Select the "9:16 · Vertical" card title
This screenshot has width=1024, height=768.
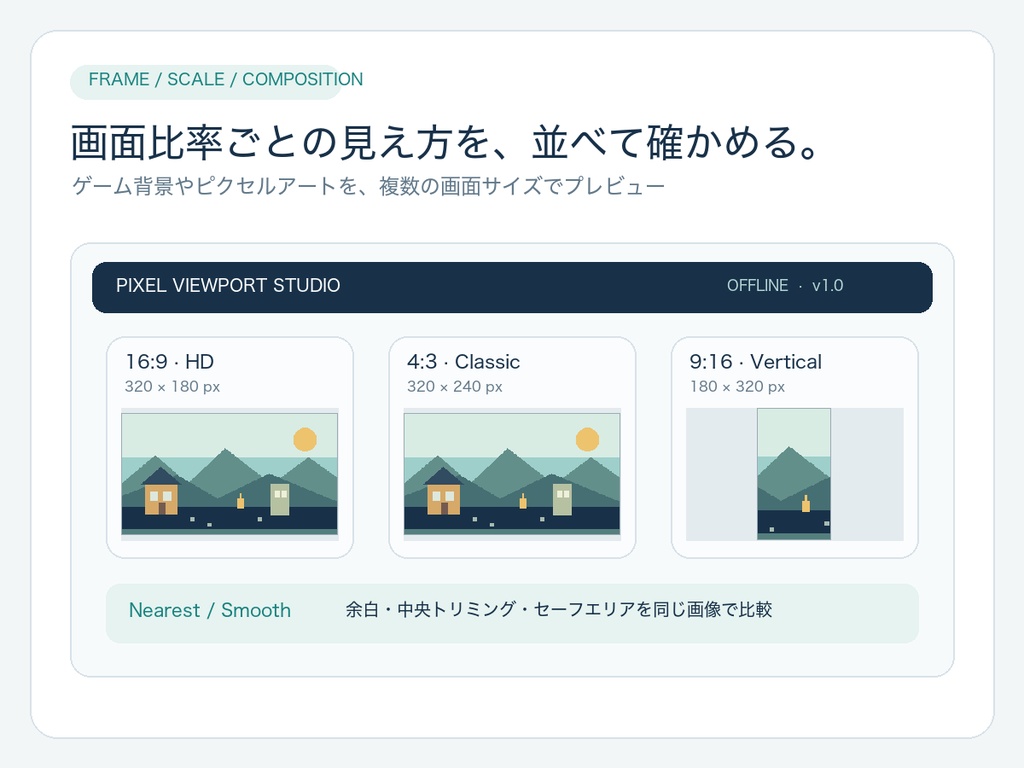tap(756, 362)
